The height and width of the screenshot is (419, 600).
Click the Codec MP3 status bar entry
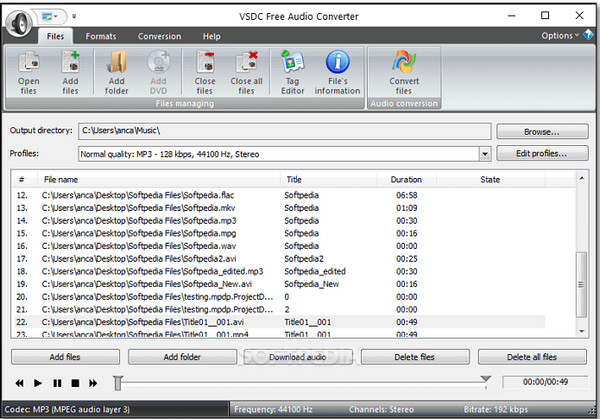[67, 409]
